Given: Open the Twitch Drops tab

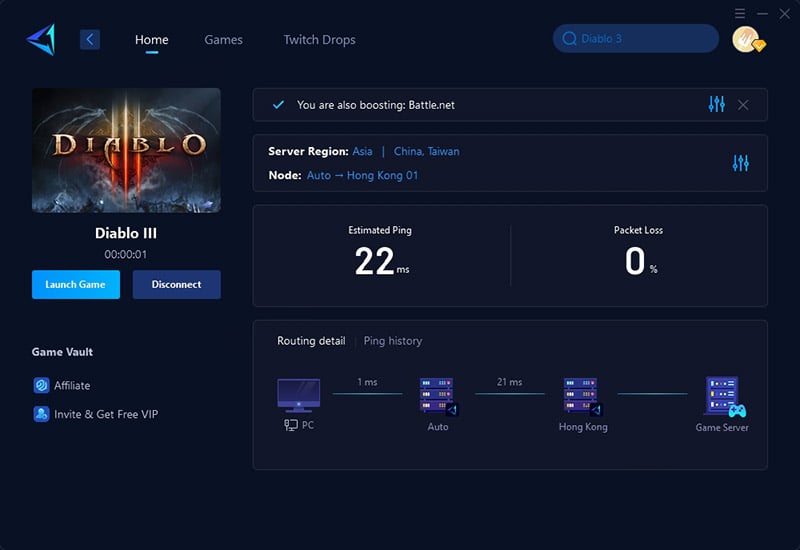Looking at the screenshot, I should [319, 39].
